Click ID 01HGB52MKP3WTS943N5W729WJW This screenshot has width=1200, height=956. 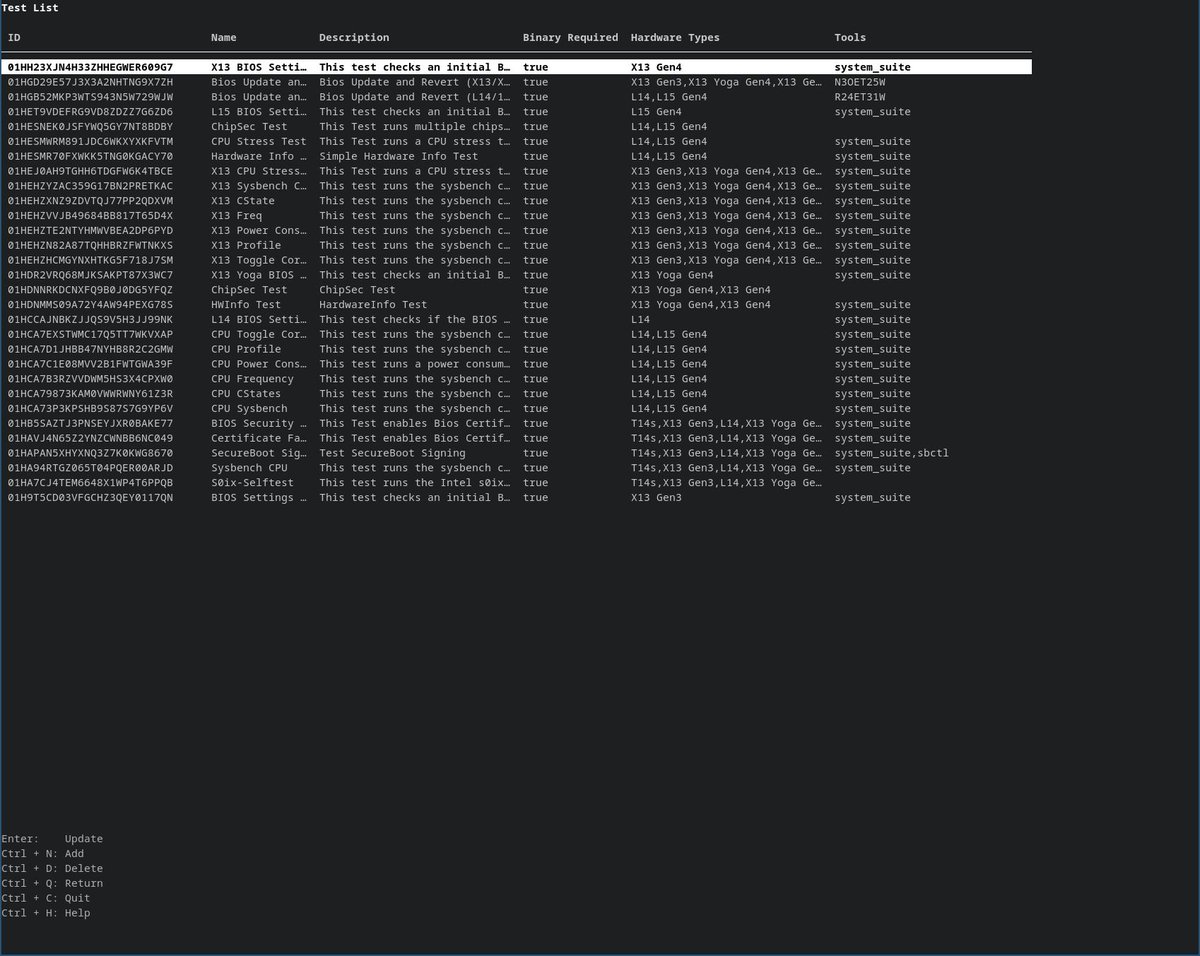coord(90,97)
